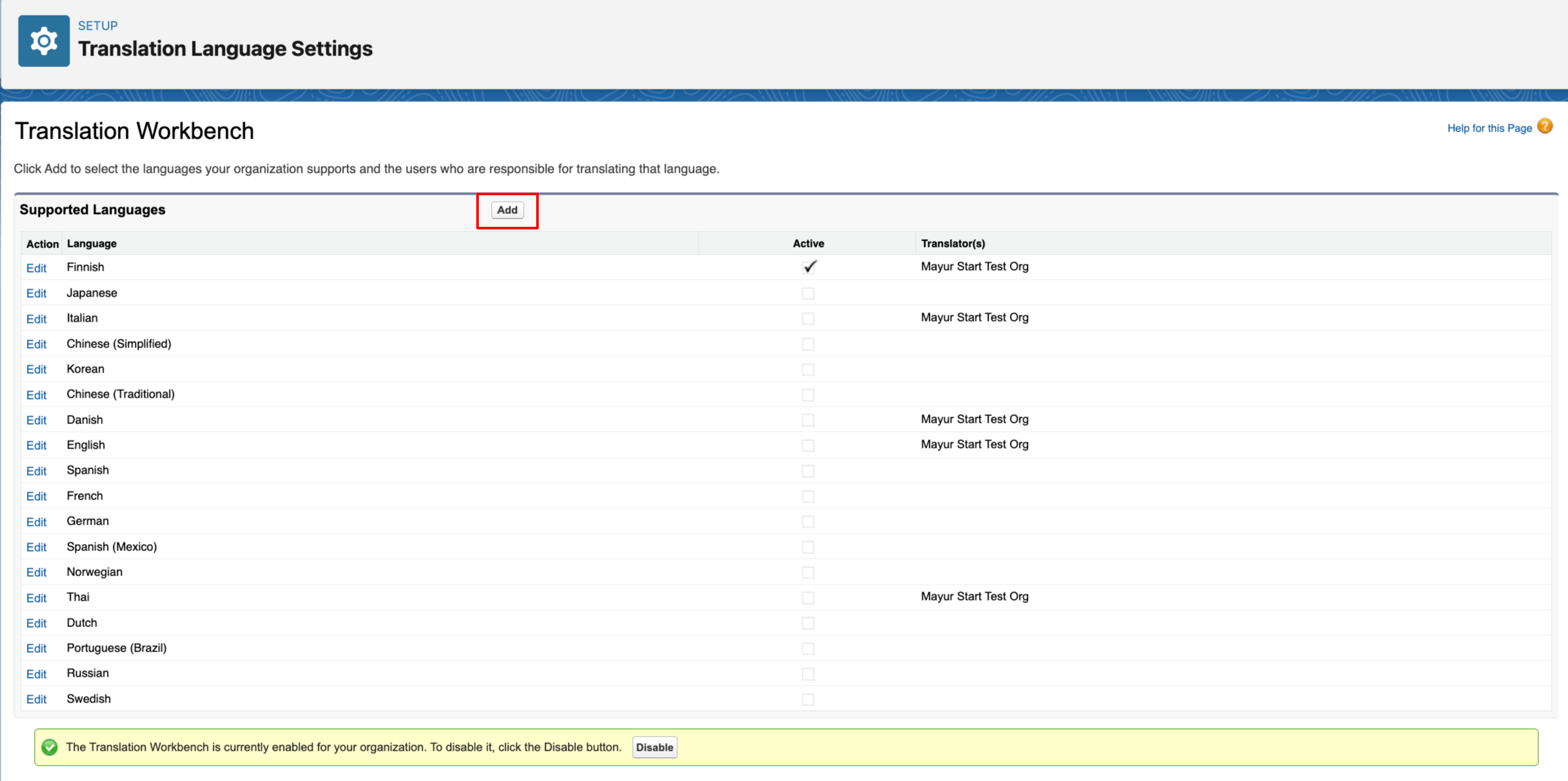Screen dimensions: 1568x781
Task: Toggle the Swedish active checkbox
Action: pos(808,699)
